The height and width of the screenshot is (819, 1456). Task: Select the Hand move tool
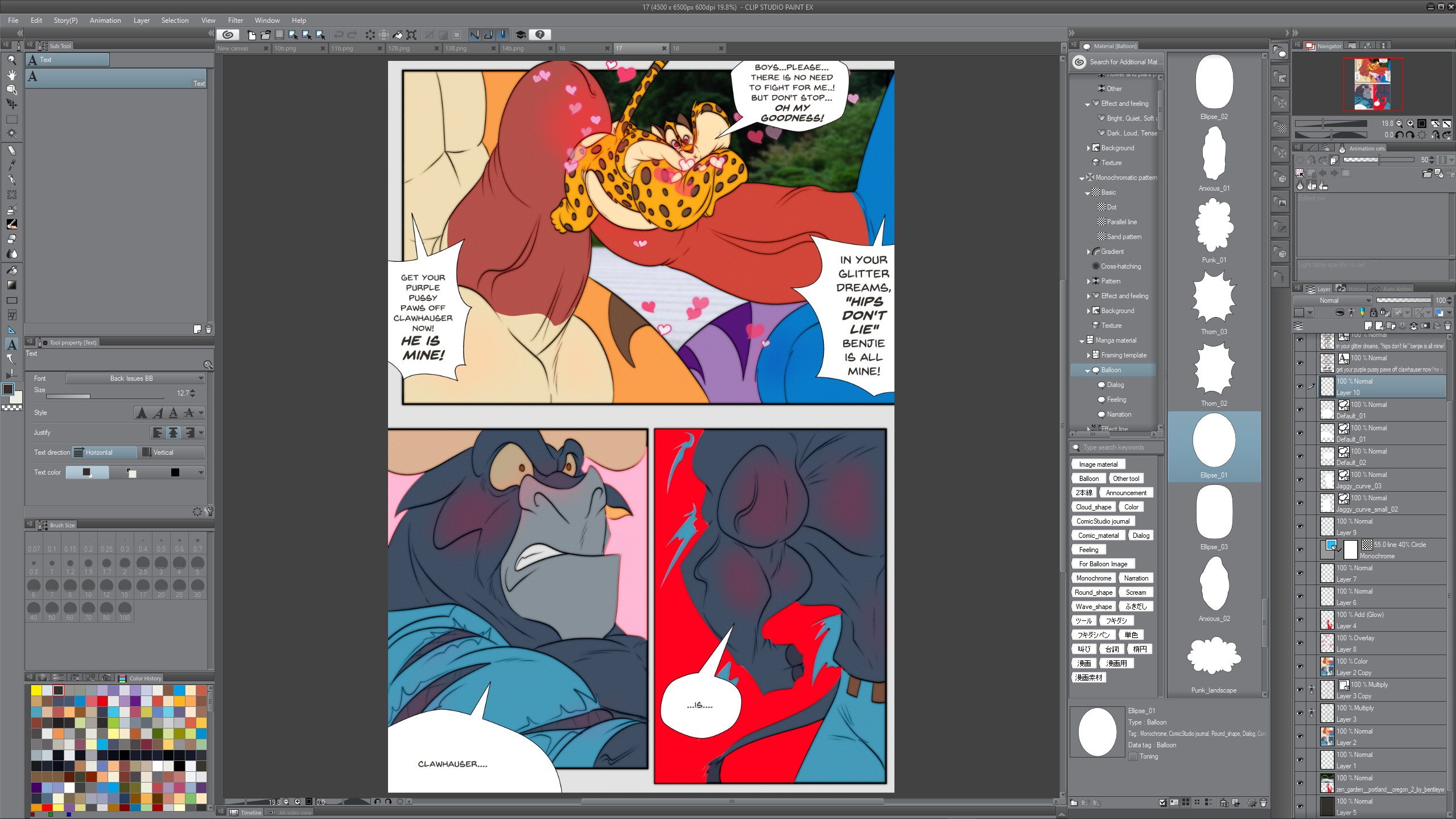point(11,75)
